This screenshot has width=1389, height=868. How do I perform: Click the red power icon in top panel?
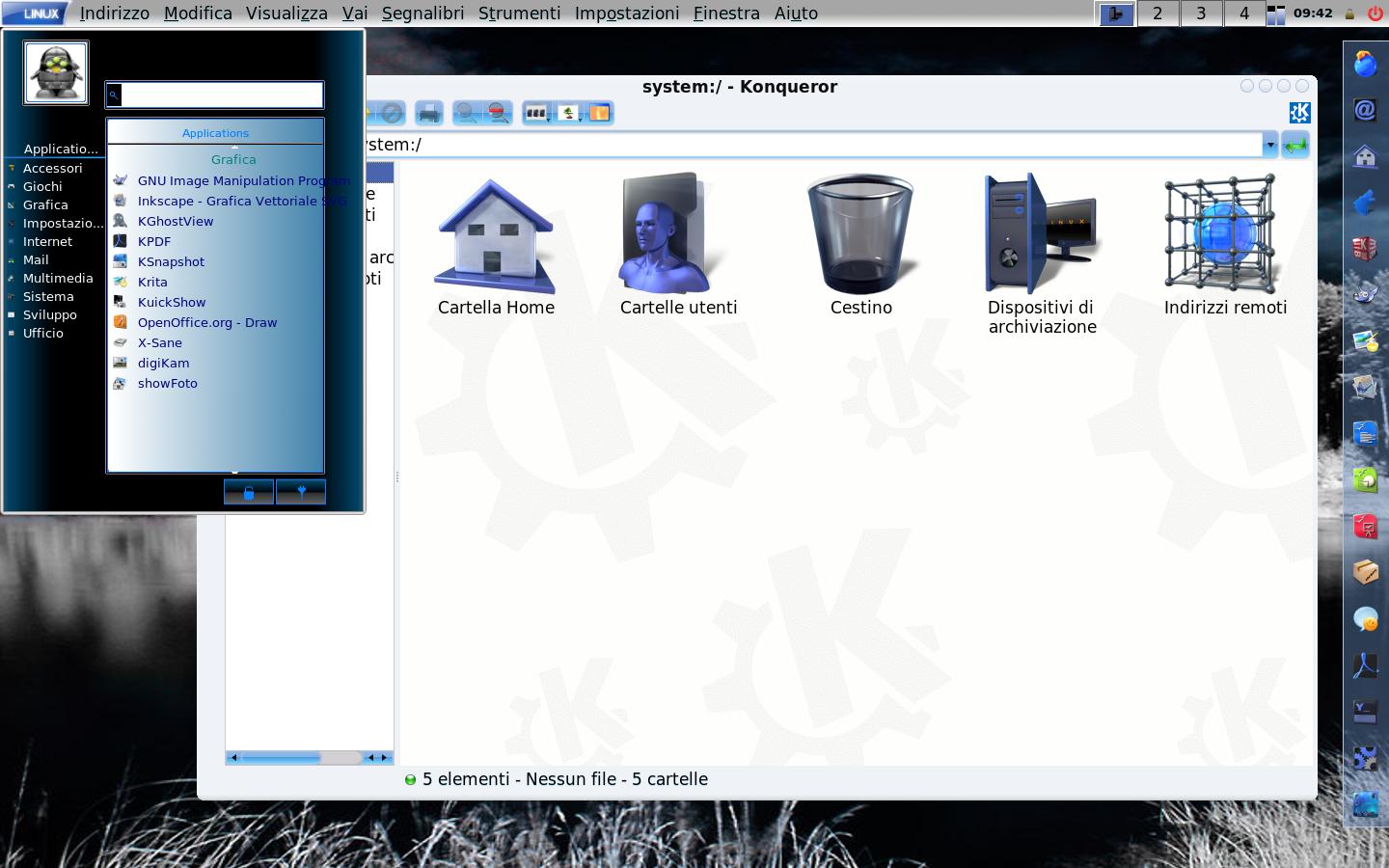(x=1375, y=14)
